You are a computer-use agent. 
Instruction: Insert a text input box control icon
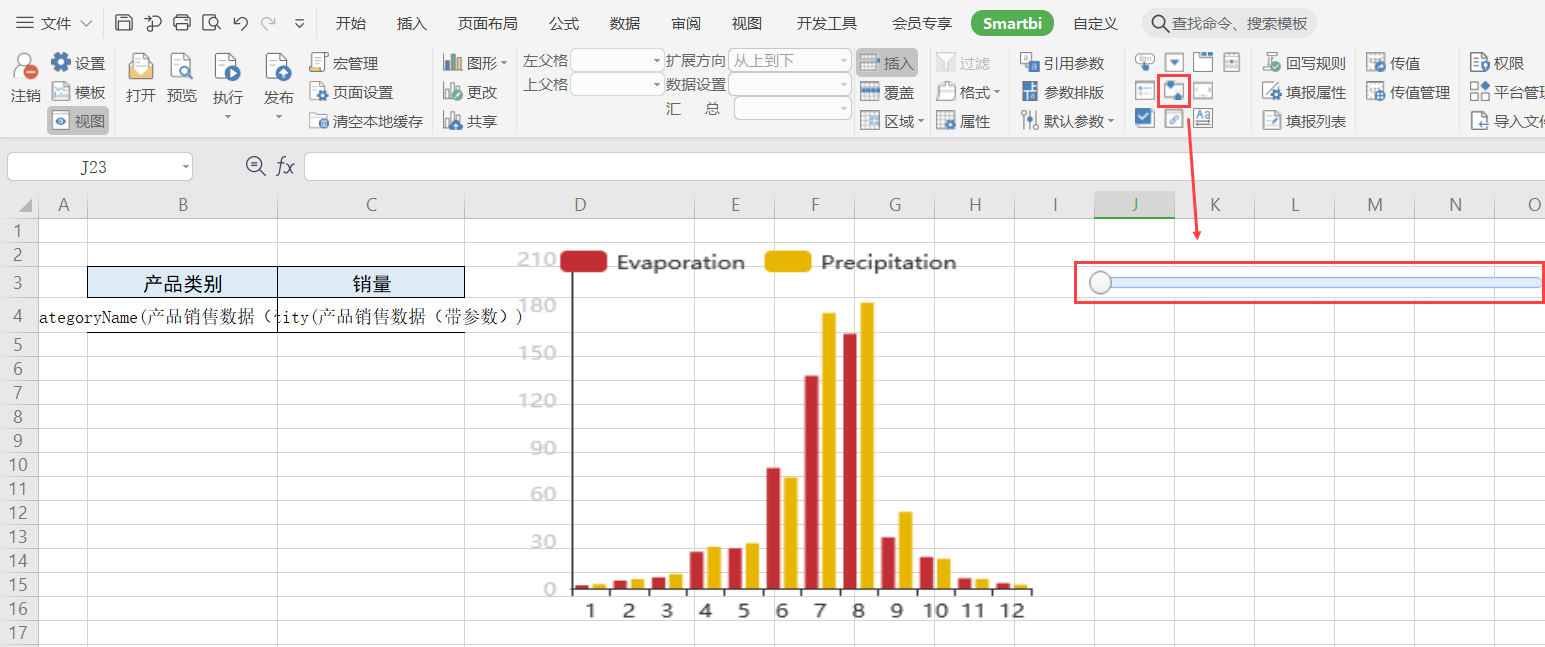point(1203,91)
